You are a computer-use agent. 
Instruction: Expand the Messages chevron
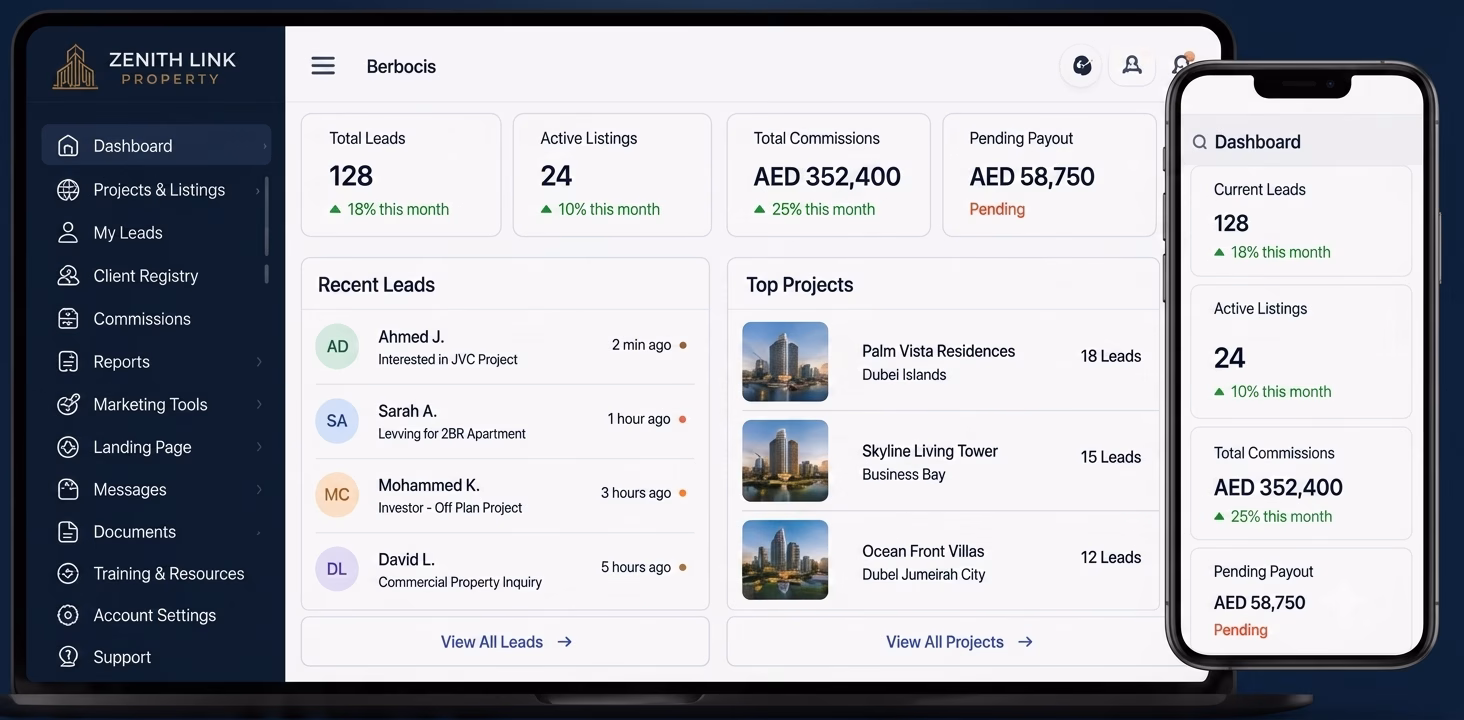259,490
